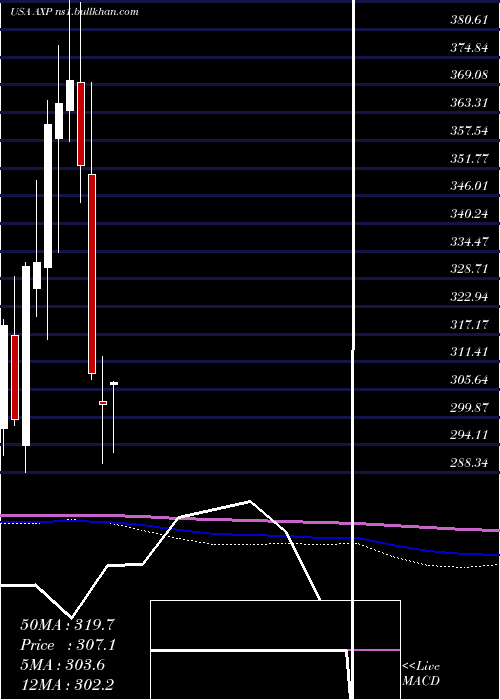Select the Price : 307.1 readout

click(x=68, y=645)
